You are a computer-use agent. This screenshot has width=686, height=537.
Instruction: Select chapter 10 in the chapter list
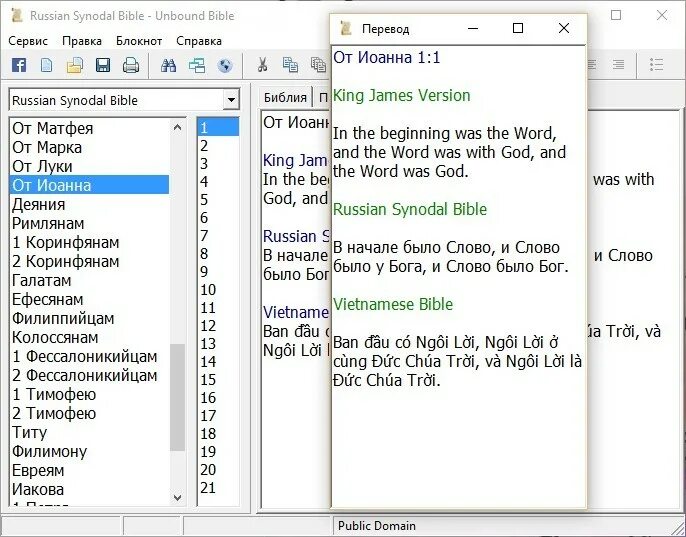(218, 289)
